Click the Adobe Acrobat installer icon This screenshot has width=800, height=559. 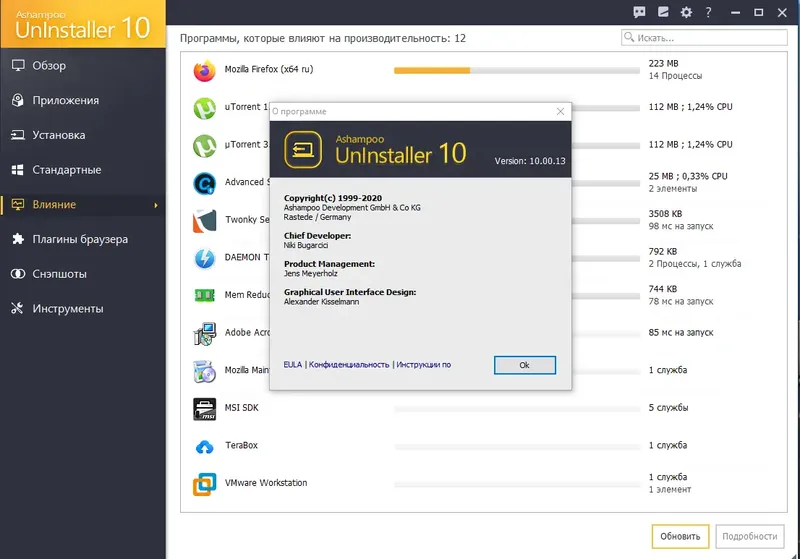click(205, 334)
